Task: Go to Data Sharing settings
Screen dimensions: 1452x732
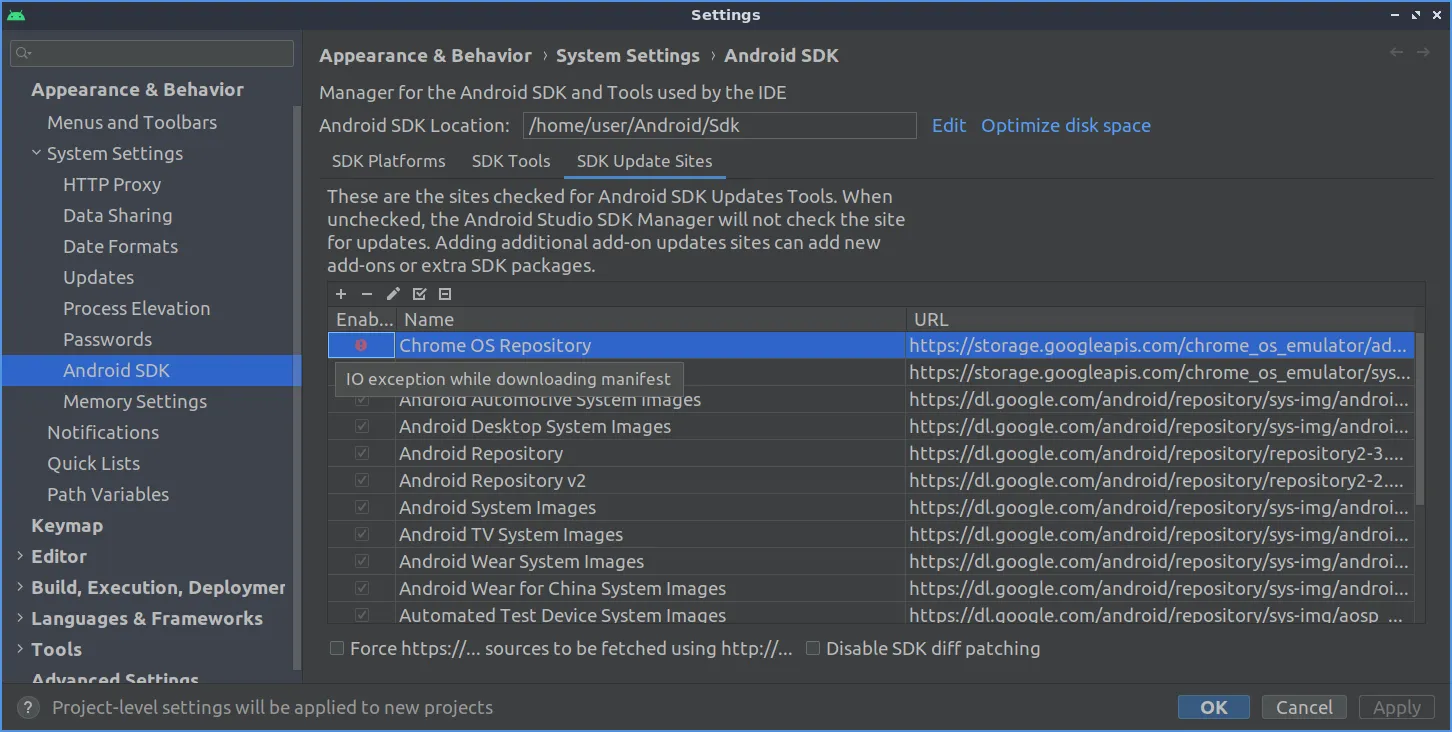Action: [117, 215]
